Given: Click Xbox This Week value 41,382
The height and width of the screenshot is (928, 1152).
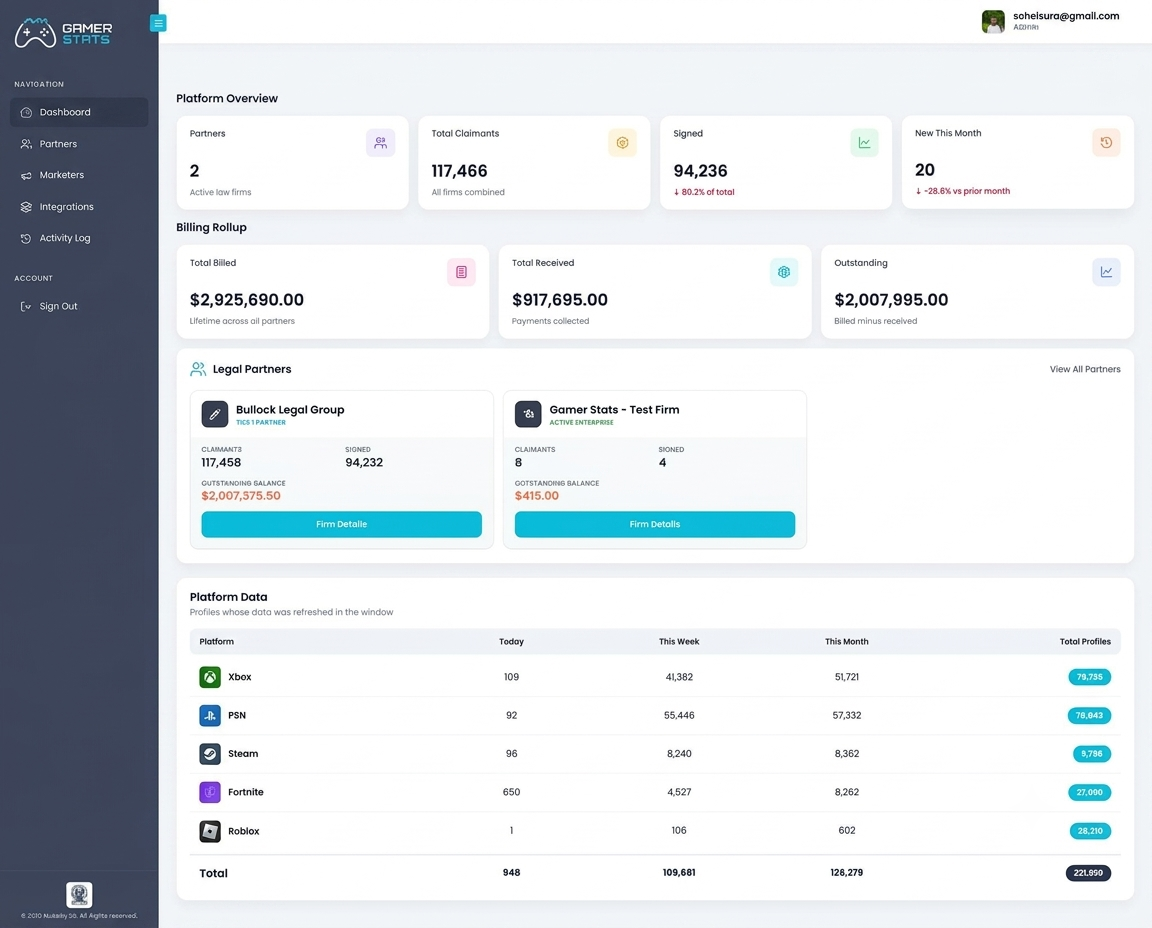Looking at the screenshot, I should coord(679,677).
